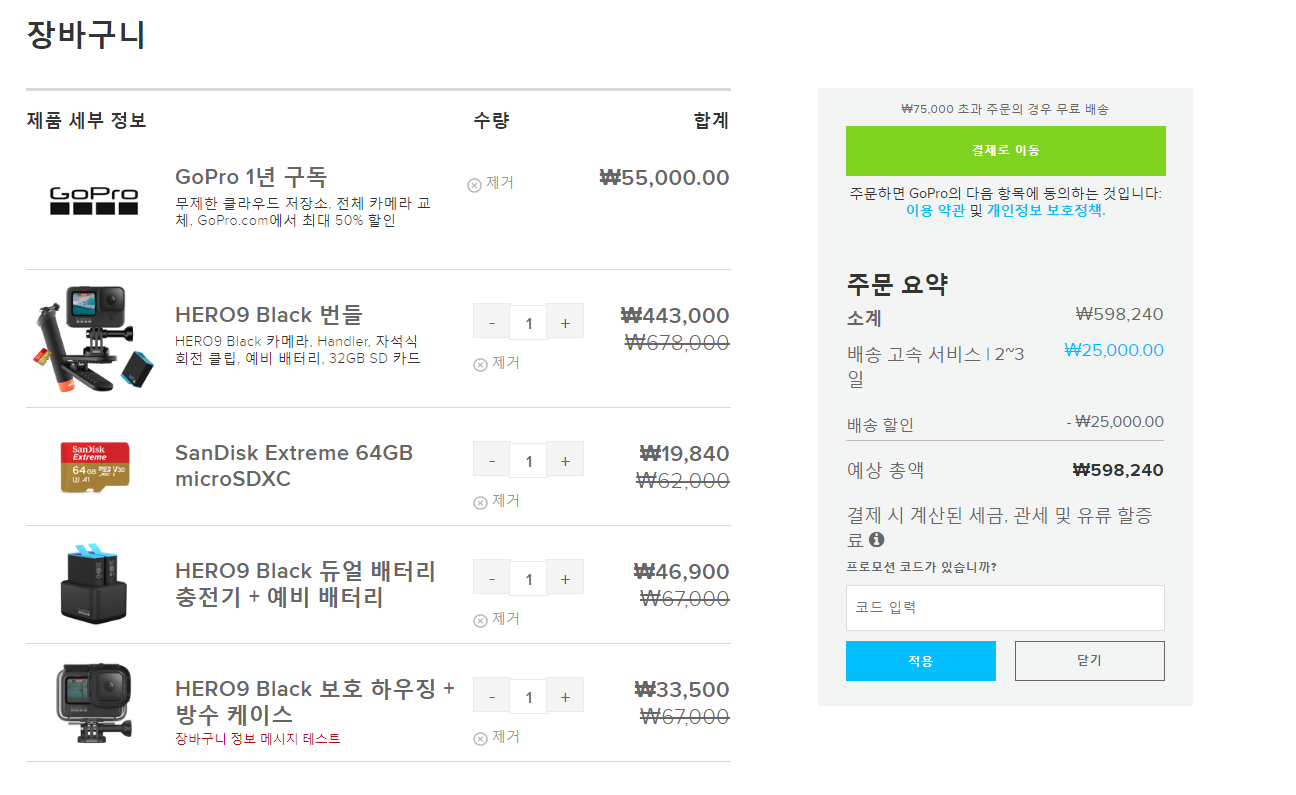Click the quantity field for 보호 하우징 케이스
Screen dimensions: 1296x795
[528, 697]
